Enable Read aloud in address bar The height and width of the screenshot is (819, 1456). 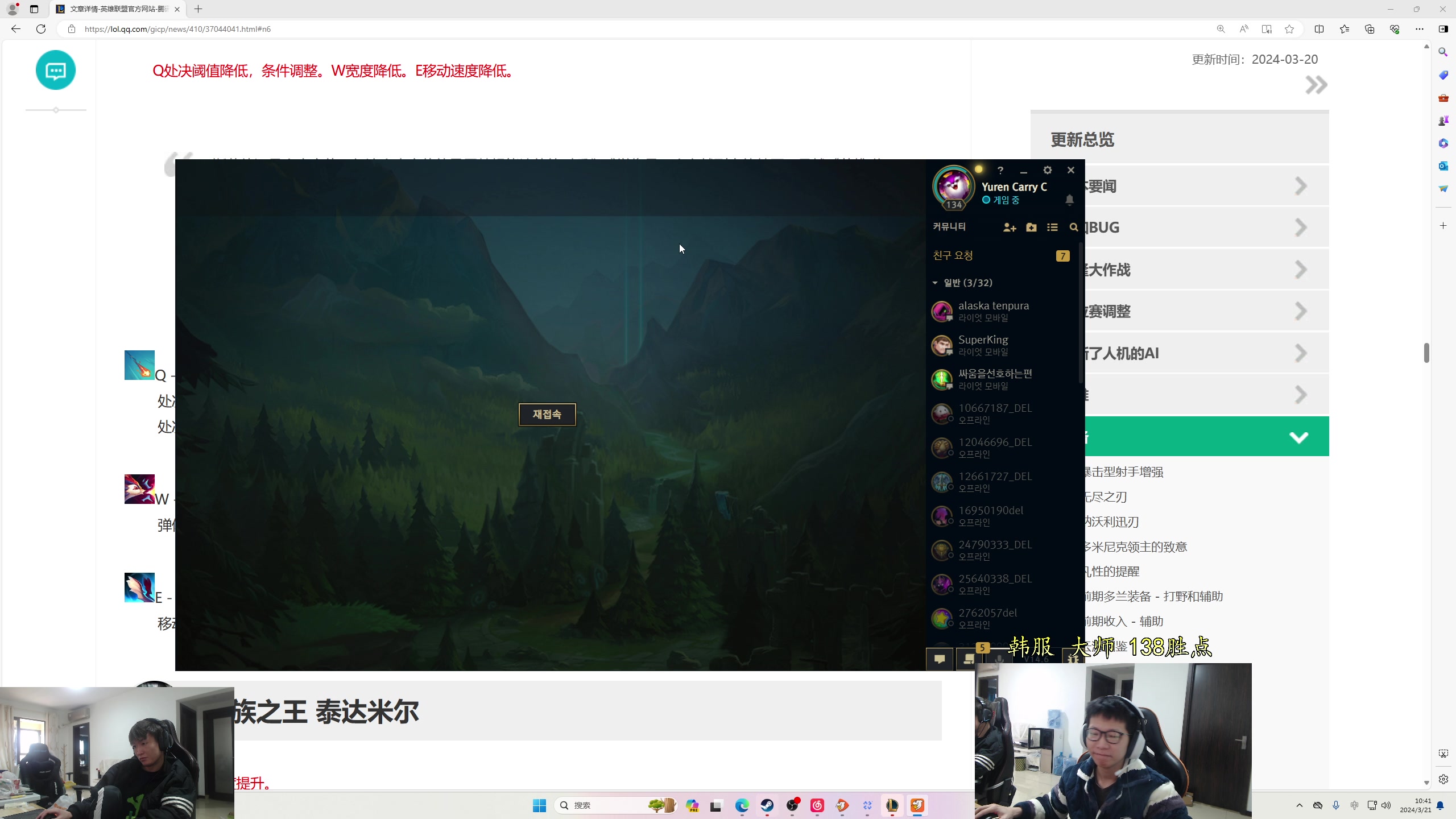click(x=1244, y=29)
